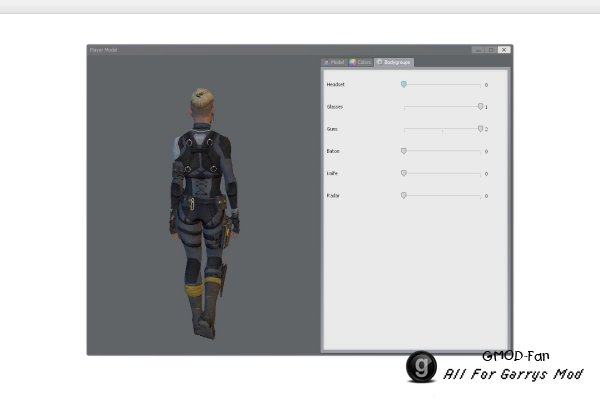The height and width of the screenshot is (400, 600).
Task: Switch to the Model tab
Action: [334, 62]
